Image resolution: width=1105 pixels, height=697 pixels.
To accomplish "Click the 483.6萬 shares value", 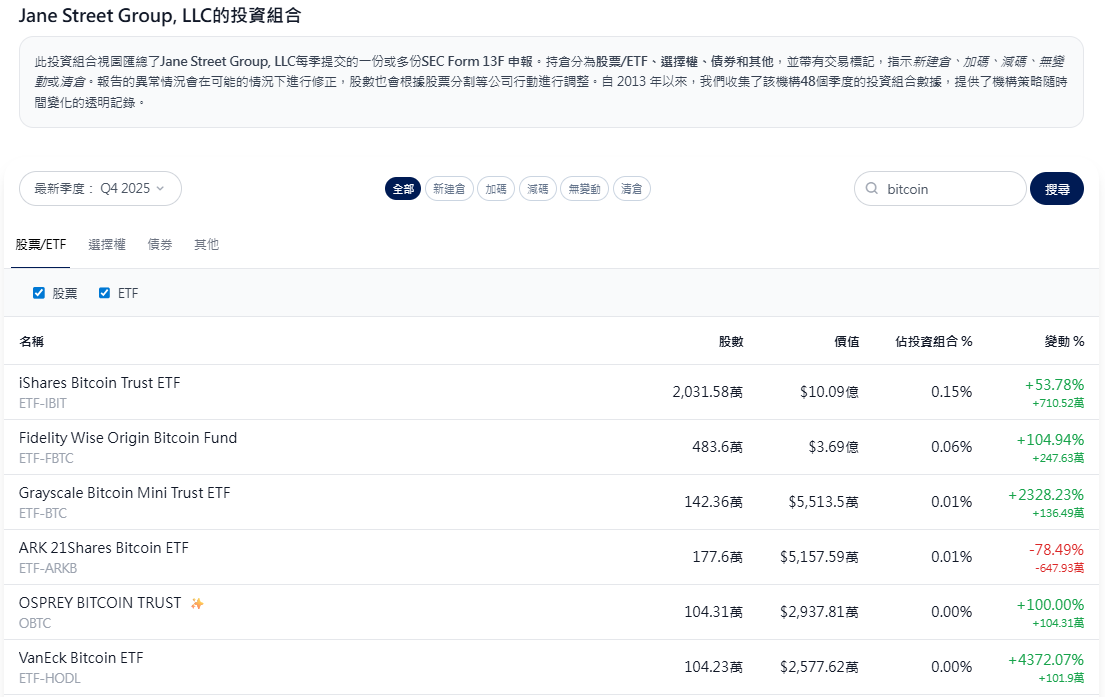I will 717,447.
